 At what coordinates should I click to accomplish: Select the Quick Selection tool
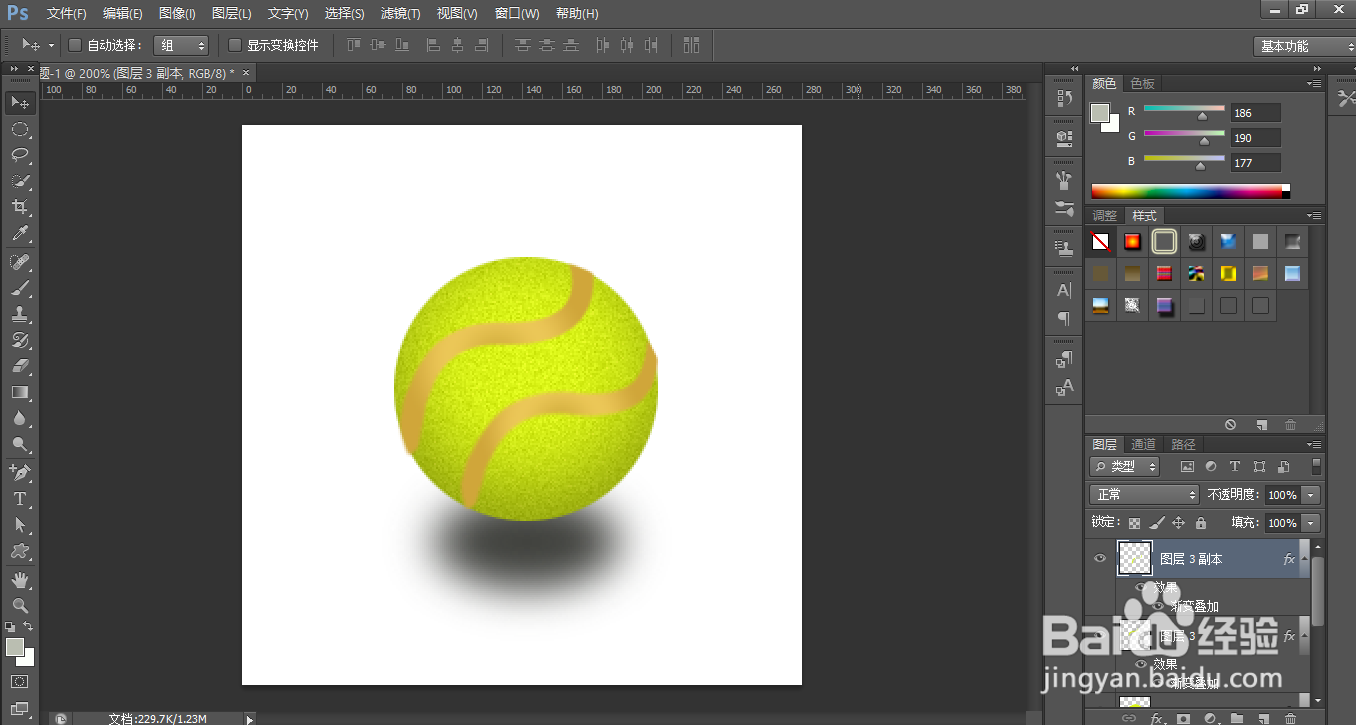20,181
